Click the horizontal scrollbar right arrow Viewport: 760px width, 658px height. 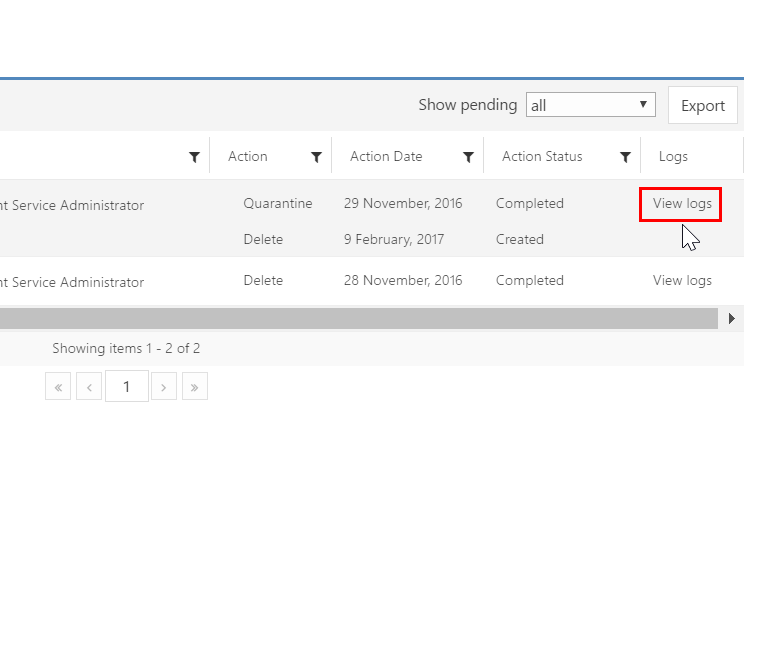tap(732, 318)
